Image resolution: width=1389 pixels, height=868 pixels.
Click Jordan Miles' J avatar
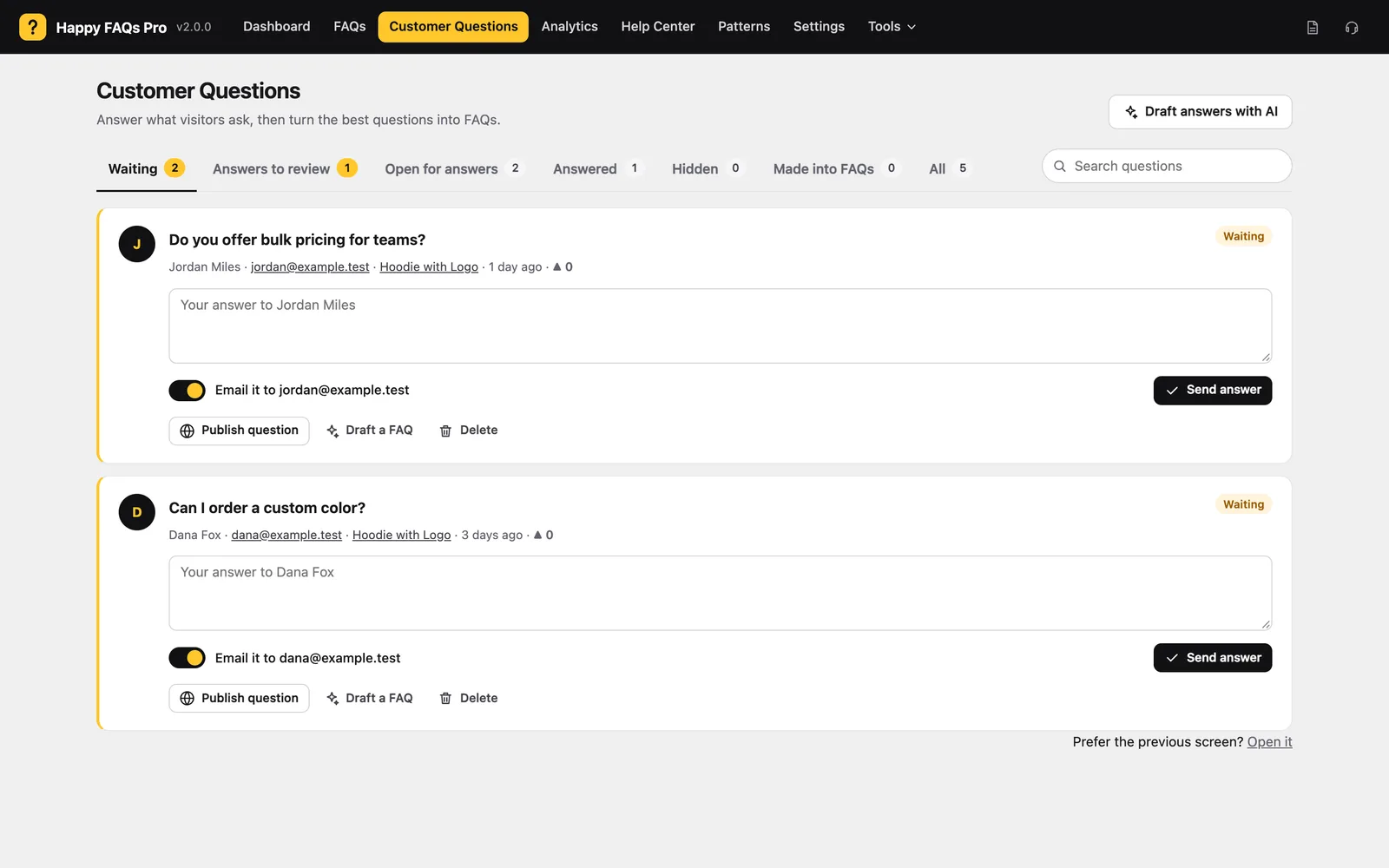tap(136, 244)
